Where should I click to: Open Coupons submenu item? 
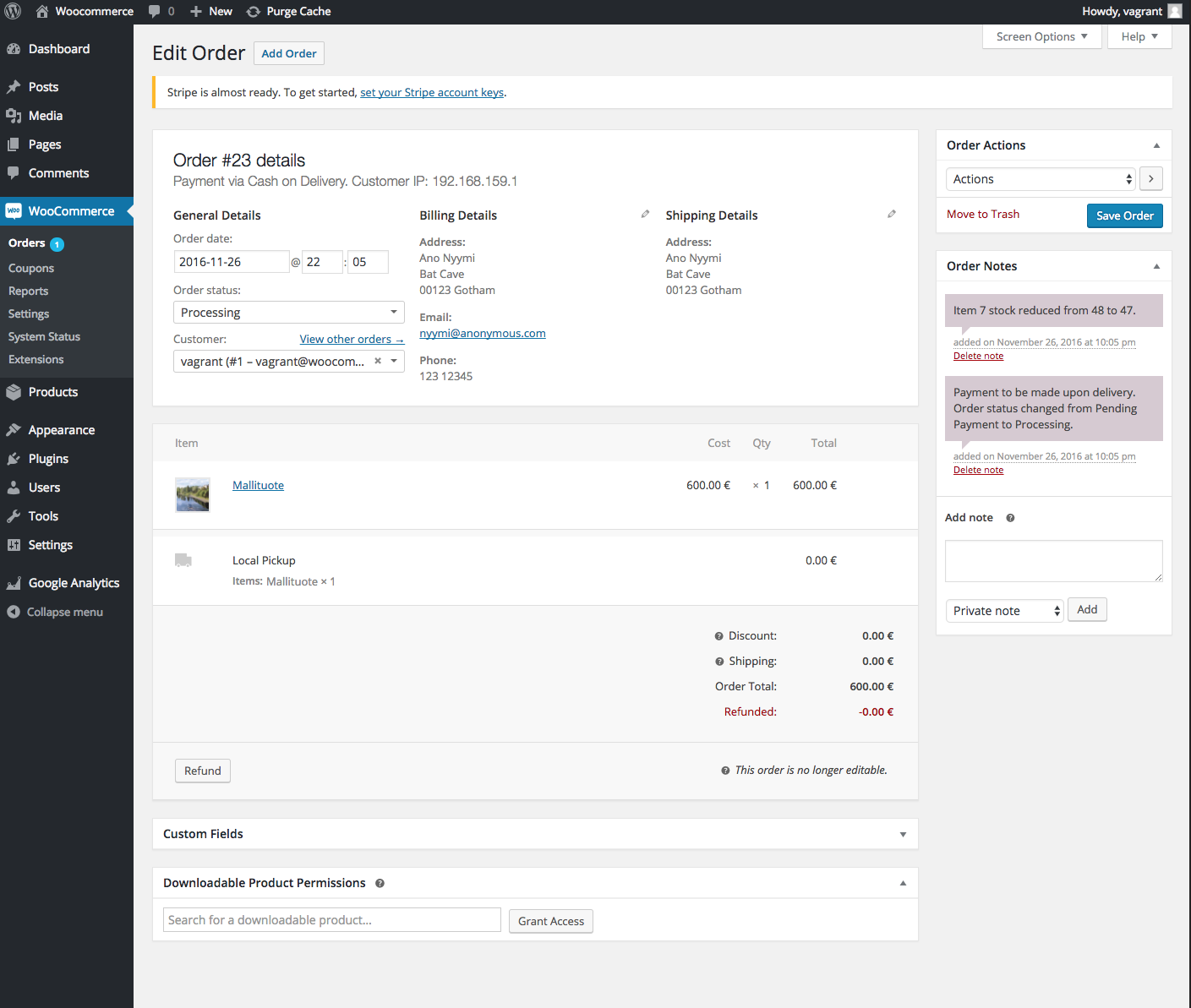coord(31,268)
